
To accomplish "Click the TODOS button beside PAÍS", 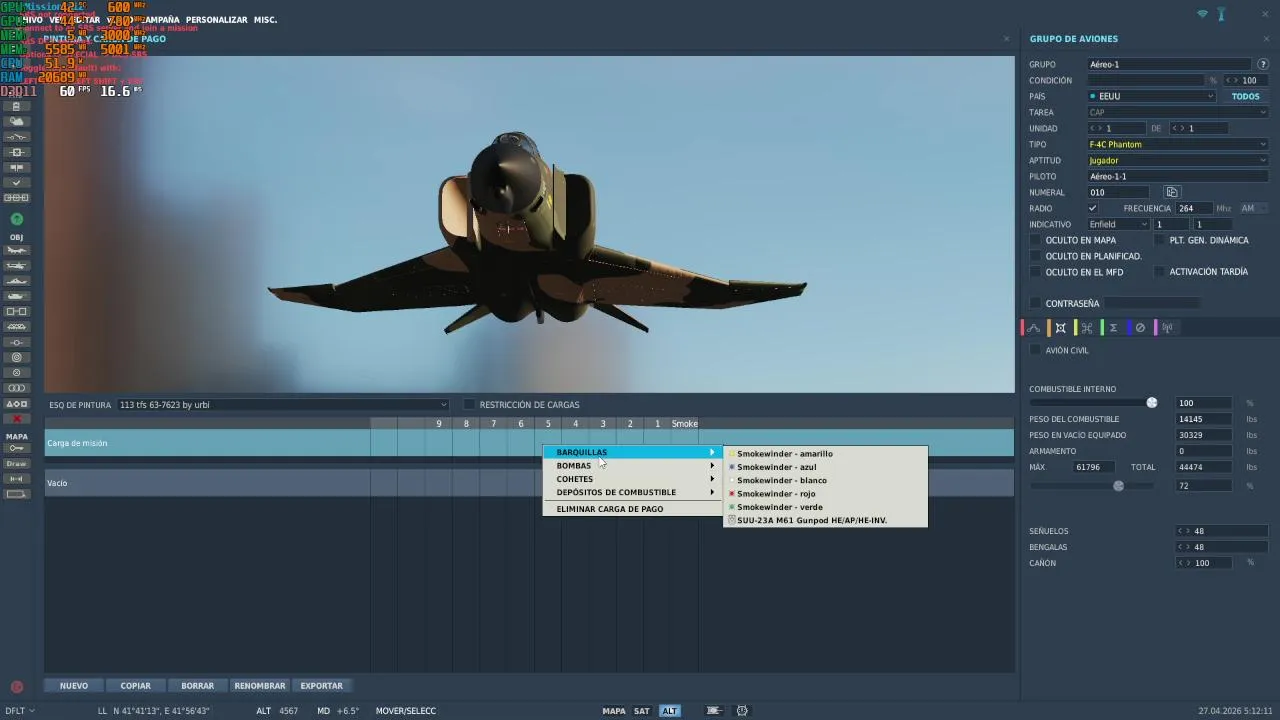I will [x=1246, y=96].
